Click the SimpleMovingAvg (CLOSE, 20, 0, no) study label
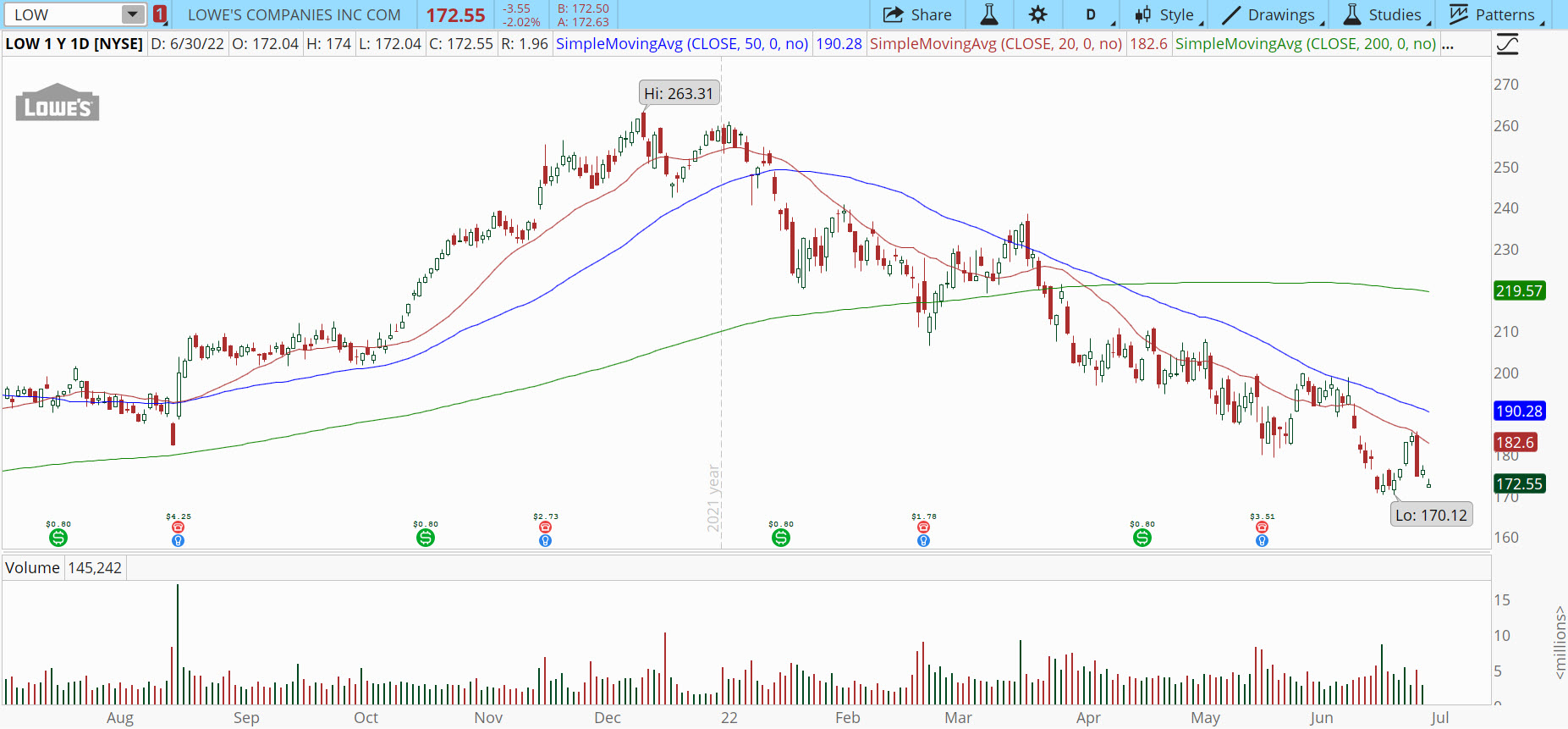This screenshot has height=729, width=1568. tap(996, 44)
